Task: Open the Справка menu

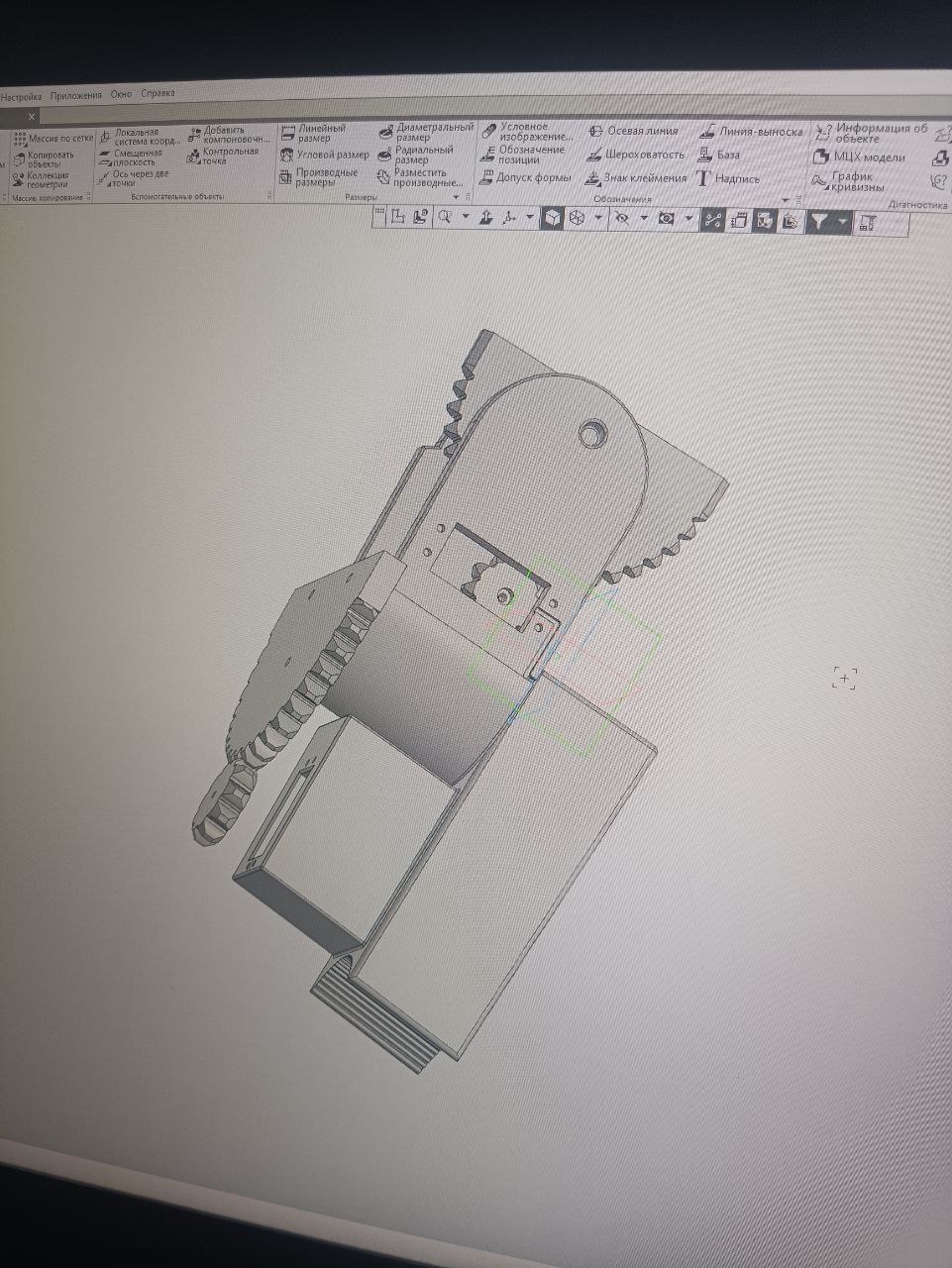Action: pyautogui.click(x=158, y=94)
